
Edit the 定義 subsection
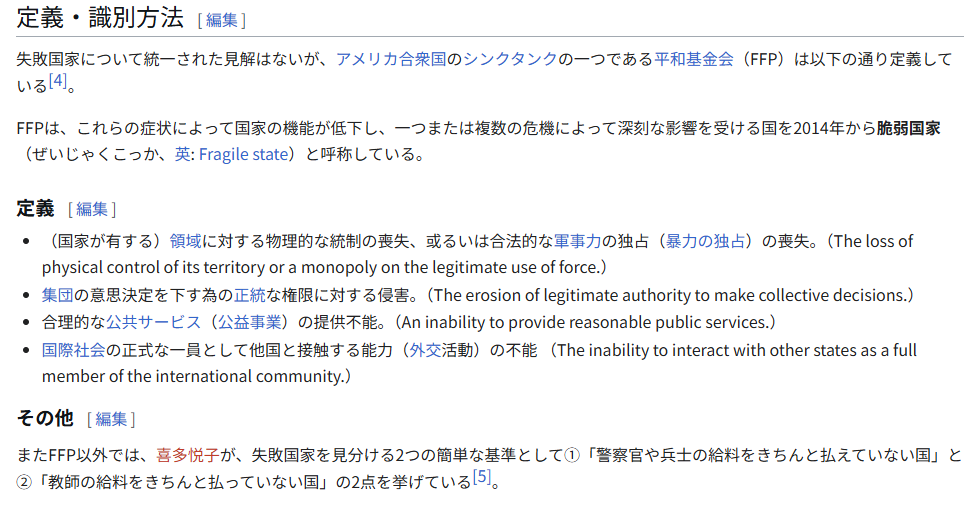(92, 209)
